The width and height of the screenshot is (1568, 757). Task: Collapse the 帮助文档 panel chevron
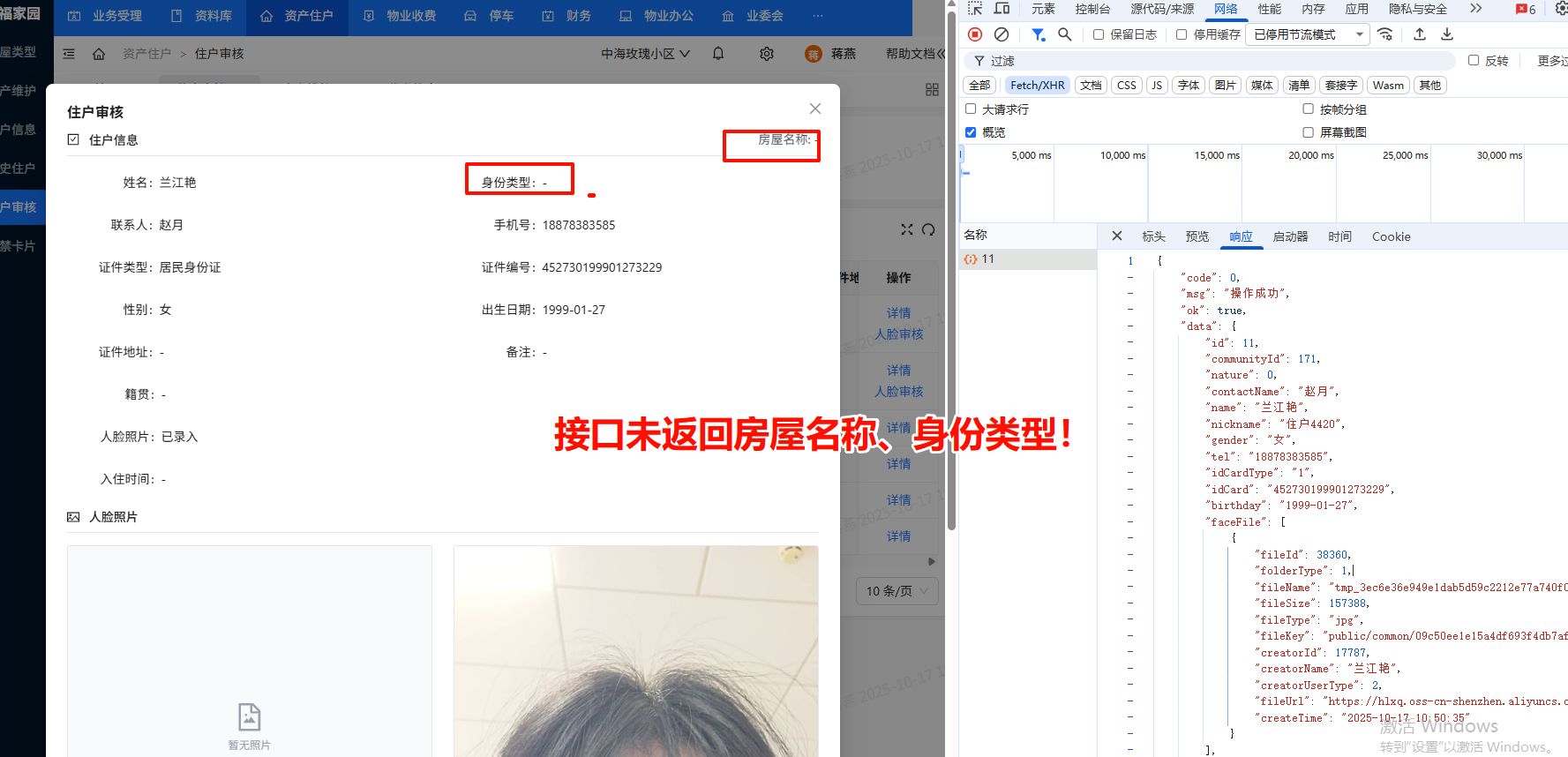pyautogui.click(x=941, y=54)
